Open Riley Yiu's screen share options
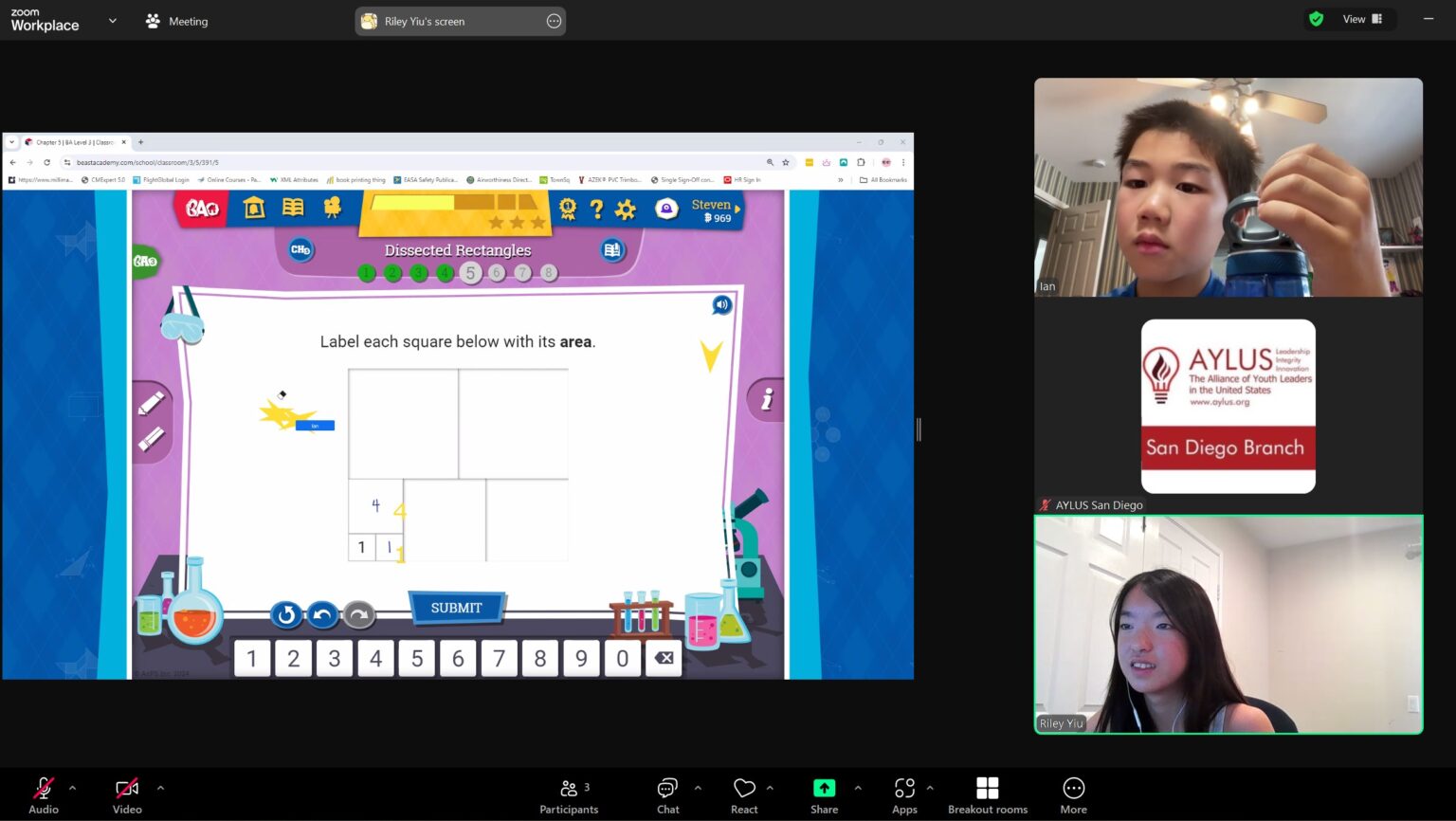The width and height of the screenshot is (1456, 821). (x=555, y=21)
